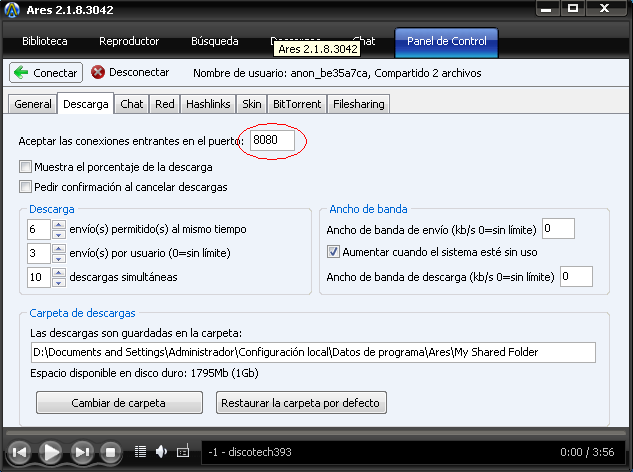Image resolution: width=633 pixels, height=472 pixels.
Task: Skip to next track in player
Action: coord(82,452)
